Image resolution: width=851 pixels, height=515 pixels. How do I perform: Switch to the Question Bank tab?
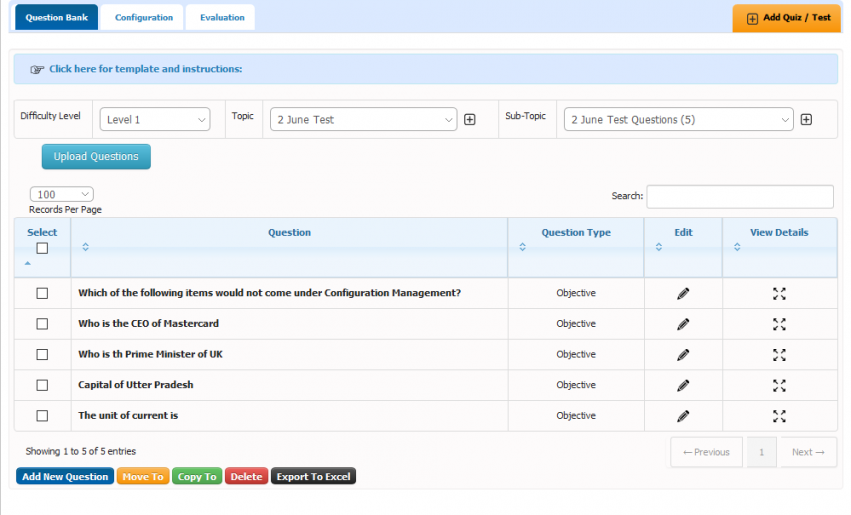[x=56, y=17]
